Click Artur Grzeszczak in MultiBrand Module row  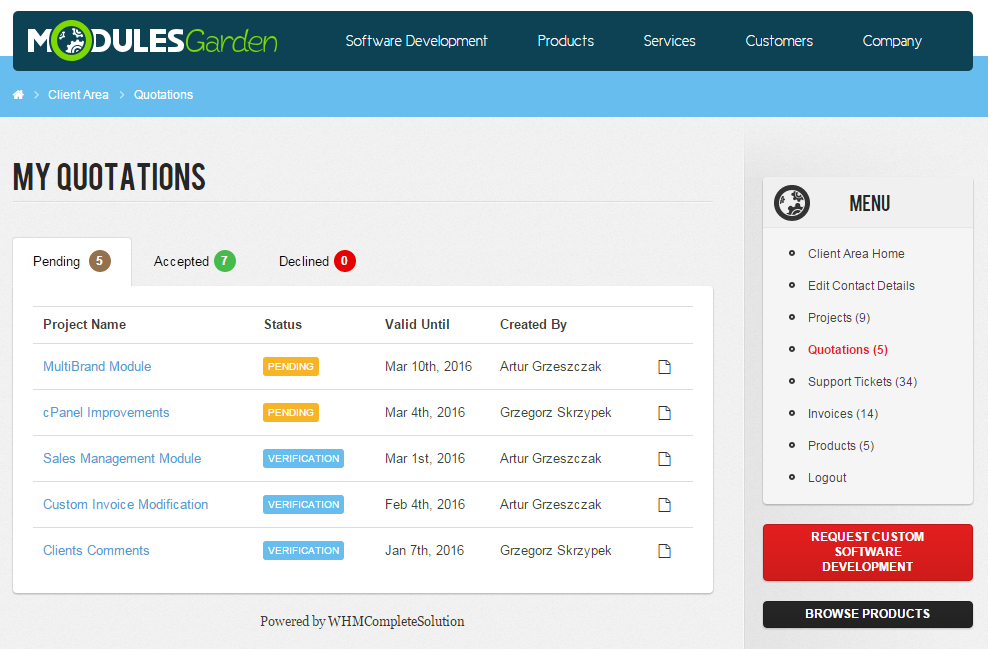[x=551, y=367]
